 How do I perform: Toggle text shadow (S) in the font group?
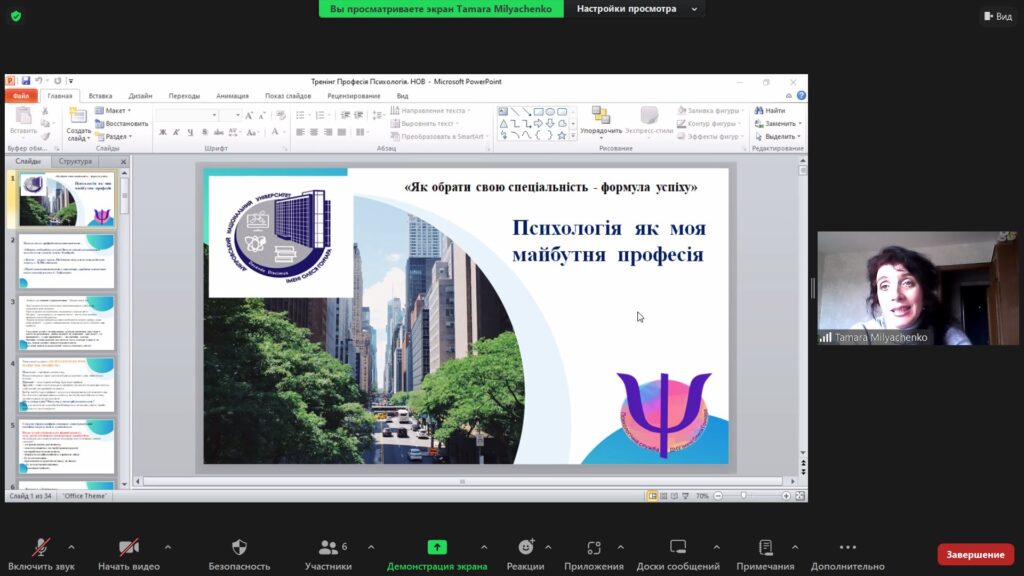click(x=204, y=132)
